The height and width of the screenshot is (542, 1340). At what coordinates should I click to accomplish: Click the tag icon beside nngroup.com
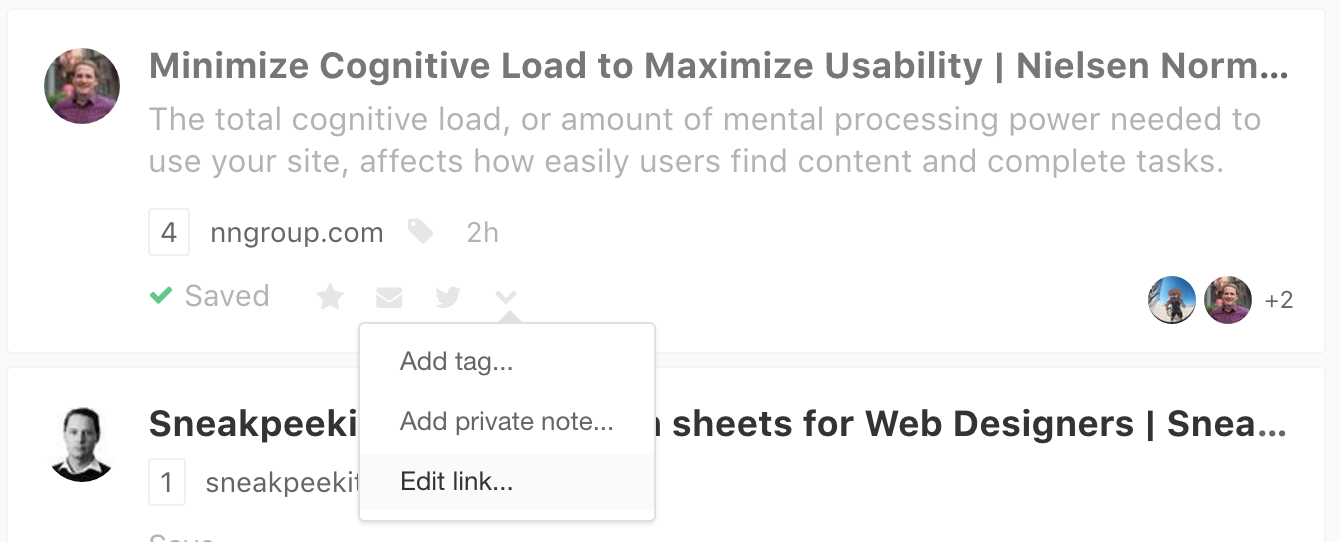[421, 233]
